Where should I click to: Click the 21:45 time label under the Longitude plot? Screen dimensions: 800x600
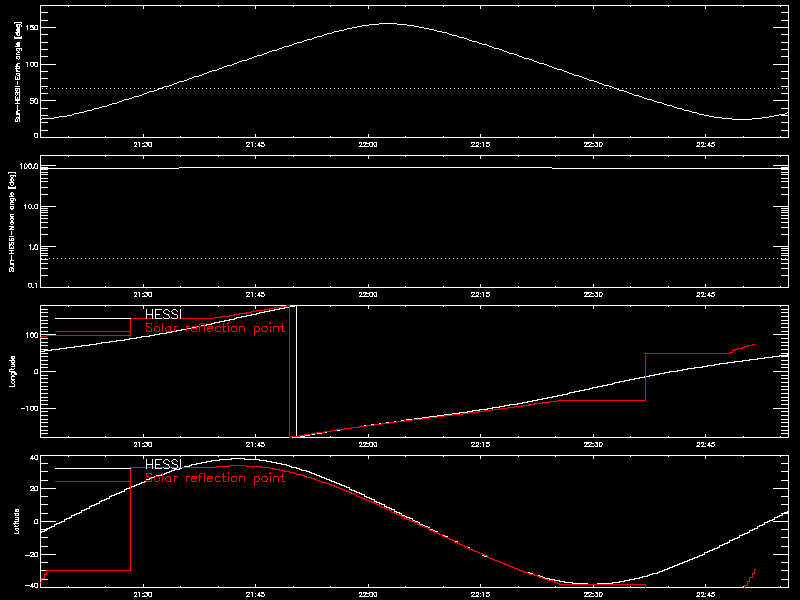255,445
